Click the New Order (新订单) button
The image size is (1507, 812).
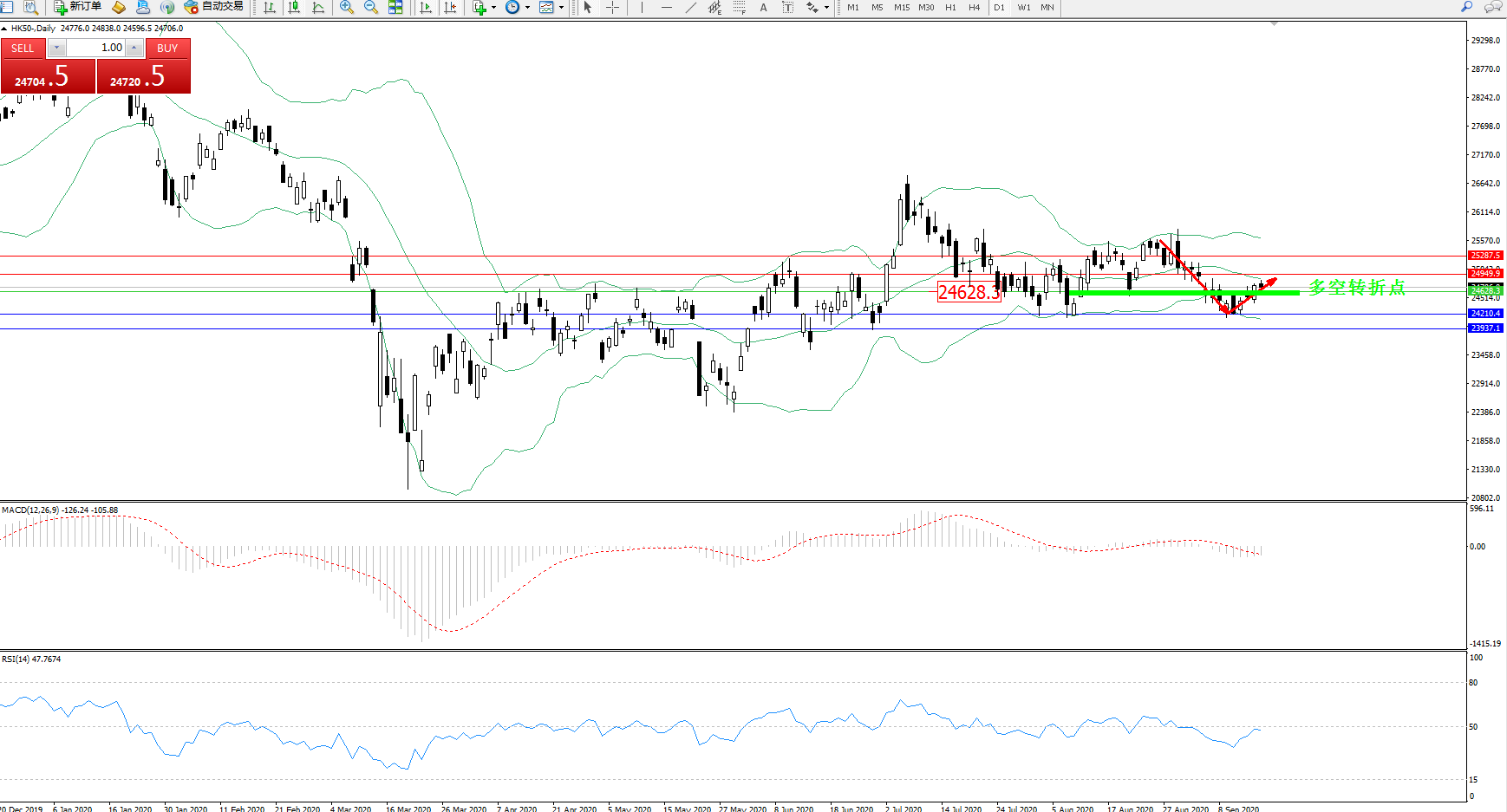coord(77,7)
